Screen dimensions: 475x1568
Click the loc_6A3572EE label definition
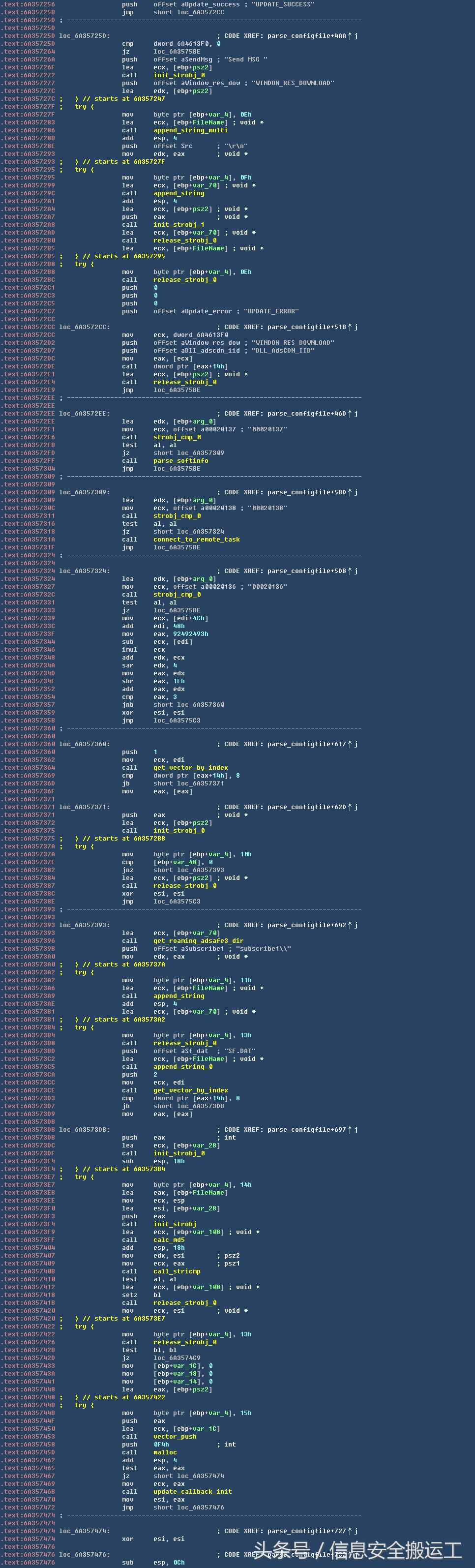pyautogui.click(x=84, y=413)
